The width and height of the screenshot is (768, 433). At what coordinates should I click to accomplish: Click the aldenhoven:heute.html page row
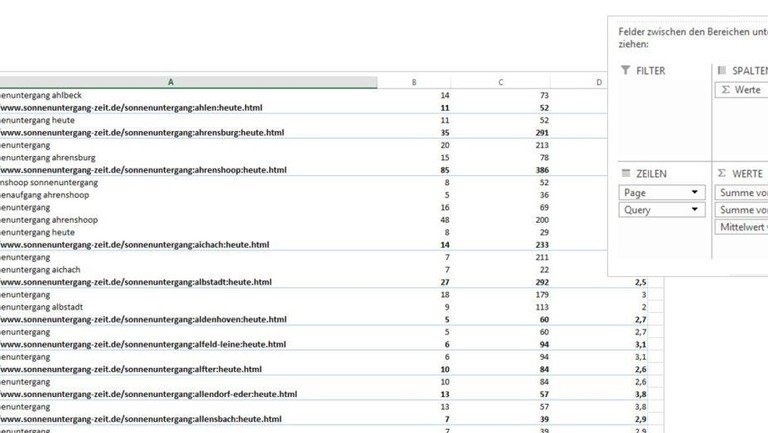coord(144,319)
